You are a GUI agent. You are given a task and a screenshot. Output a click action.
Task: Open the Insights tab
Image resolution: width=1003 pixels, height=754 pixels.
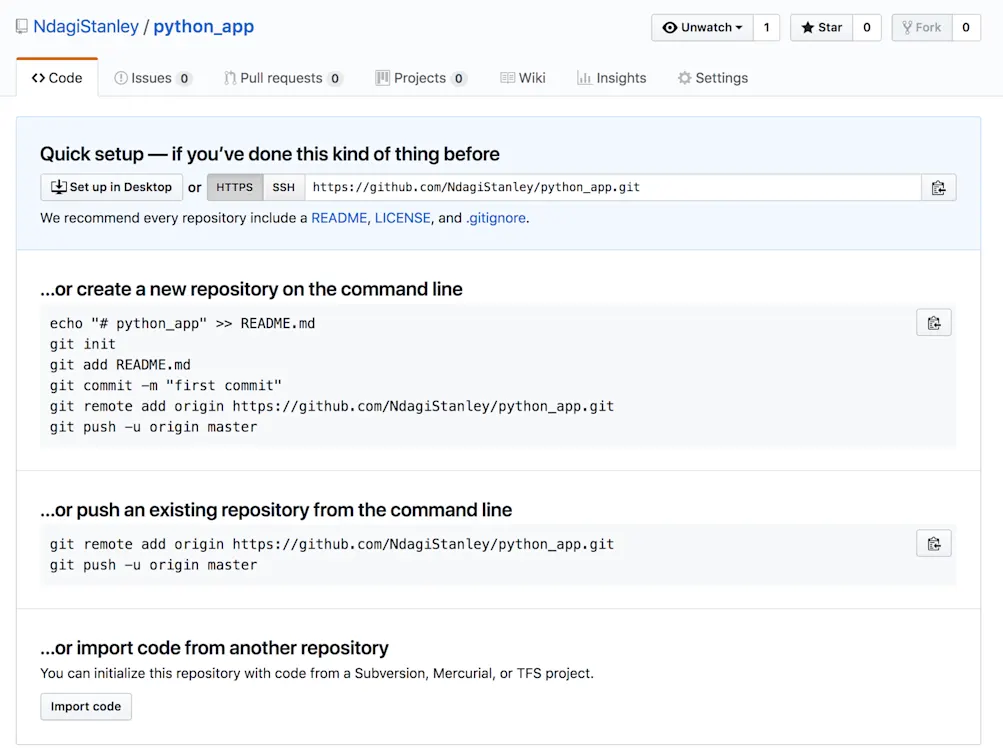pyautogui.click(x=611, y=78)
